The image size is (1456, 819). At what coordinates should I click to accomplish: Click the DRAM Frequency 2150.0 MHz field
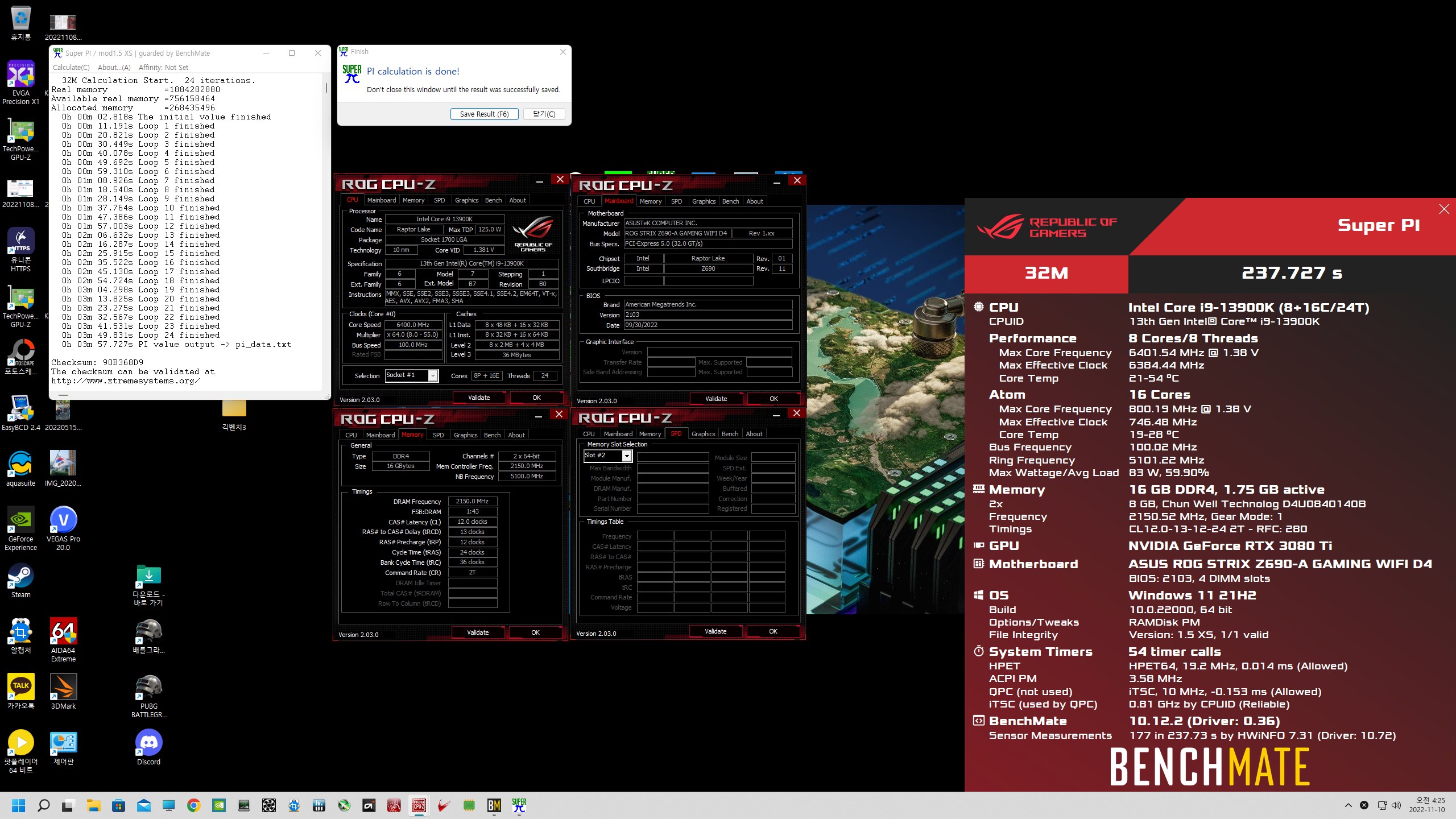(472, 501)
